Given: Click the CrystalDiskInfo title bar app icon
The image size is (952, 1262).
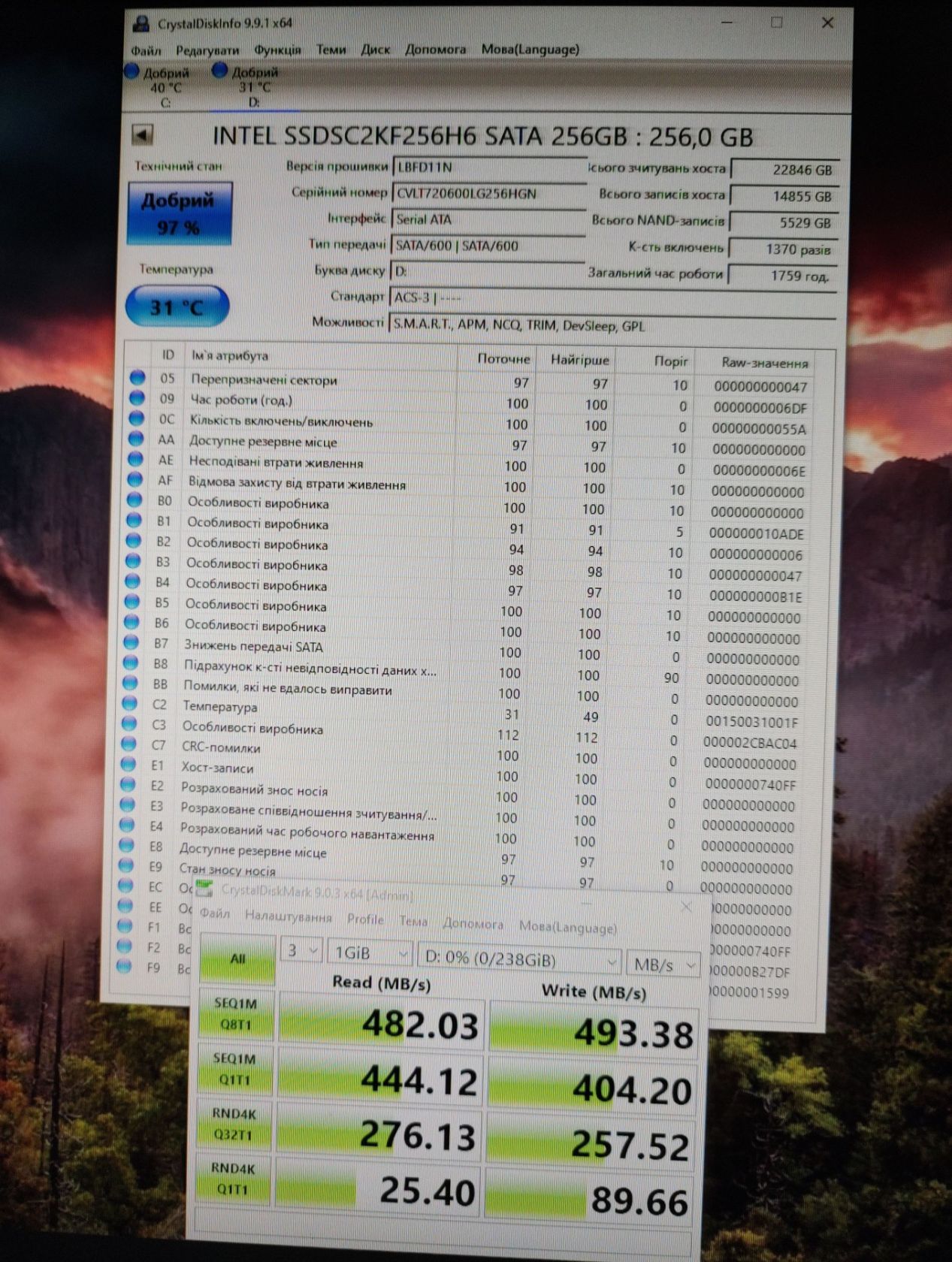Looking at the screenshot, I should pyautogui.click(x=141, y=23).
